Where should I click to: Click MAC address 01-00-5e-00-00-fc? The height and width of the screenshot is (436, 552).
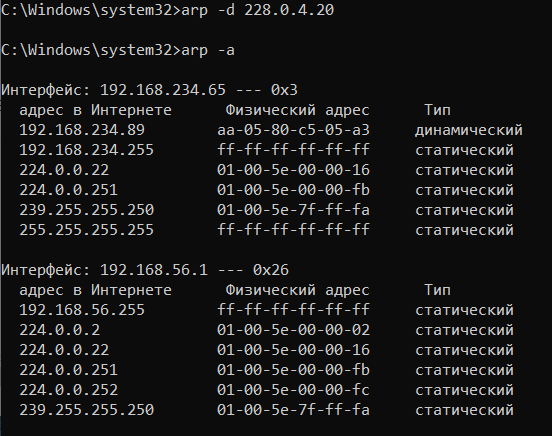294,390
